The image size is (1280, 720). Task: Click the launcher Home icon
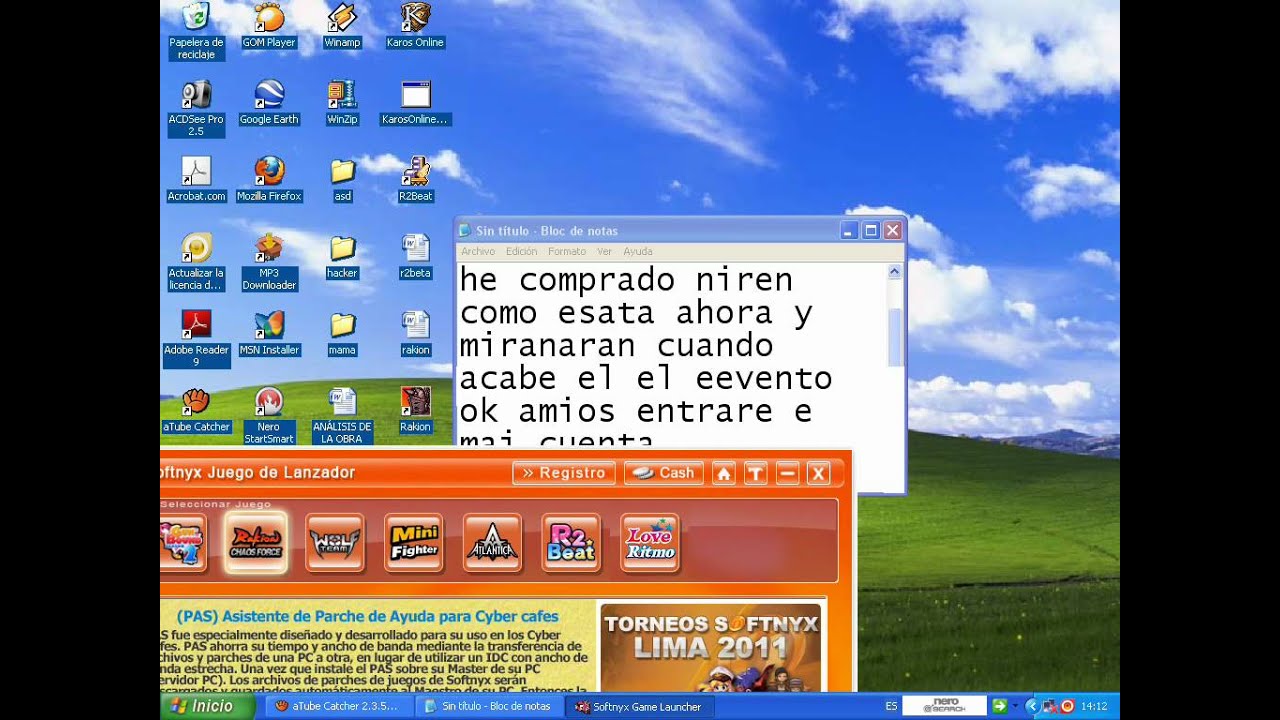(x=723, y=473)
